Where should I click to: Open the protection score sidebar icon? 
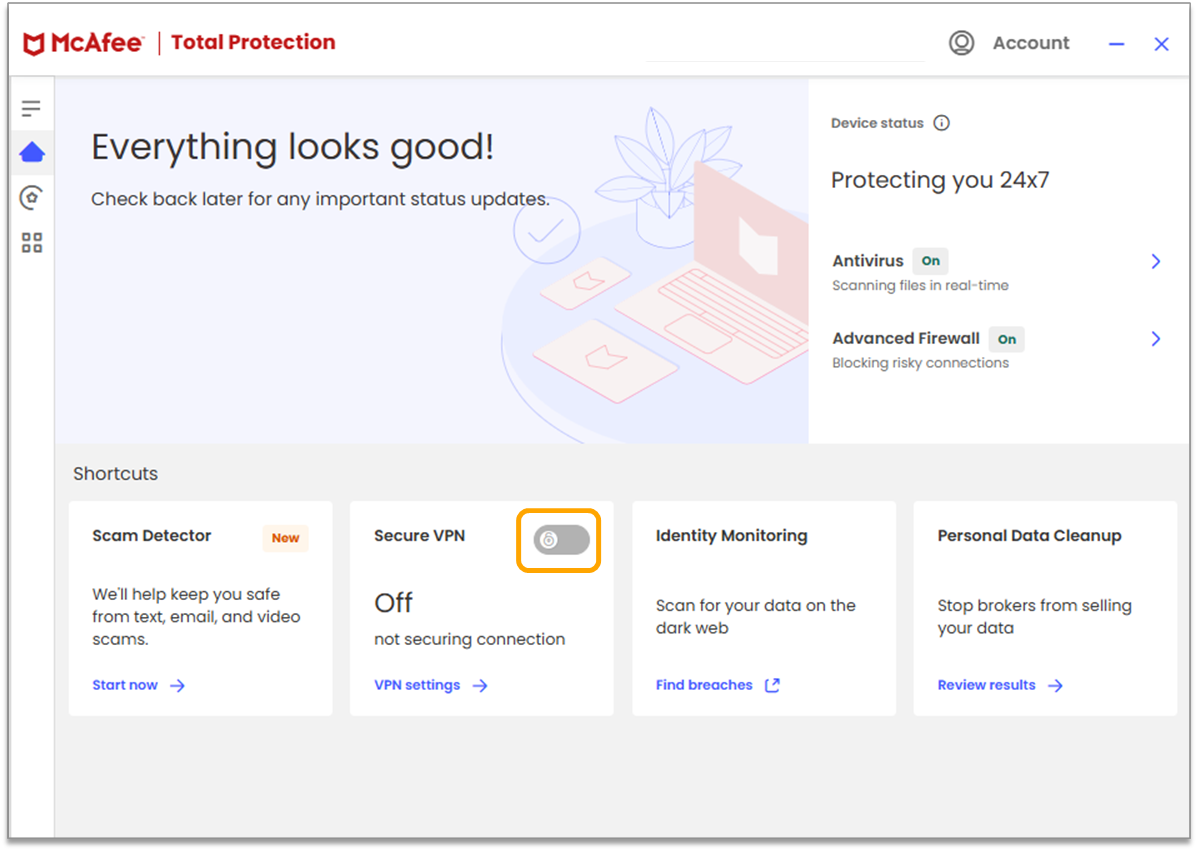coord(32,197)
